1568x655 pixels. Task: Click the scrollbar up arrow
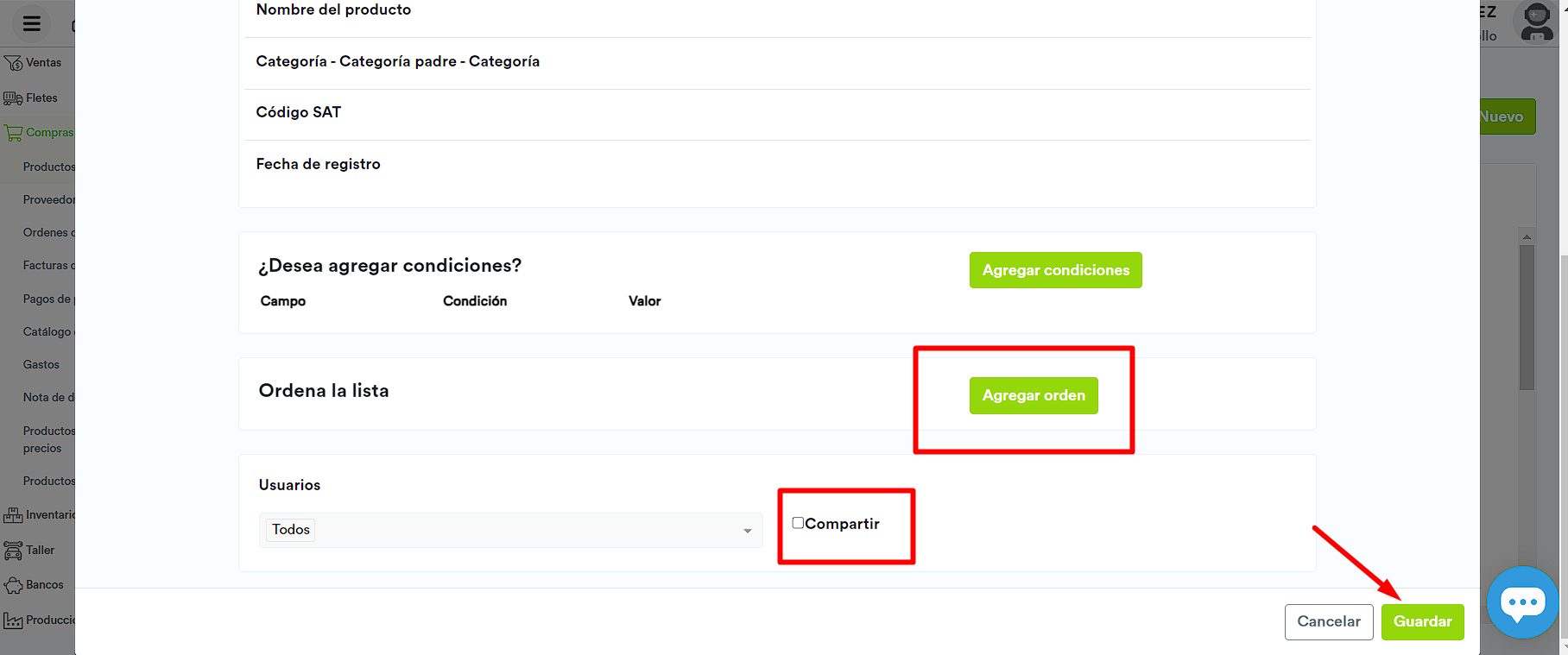1527,236
